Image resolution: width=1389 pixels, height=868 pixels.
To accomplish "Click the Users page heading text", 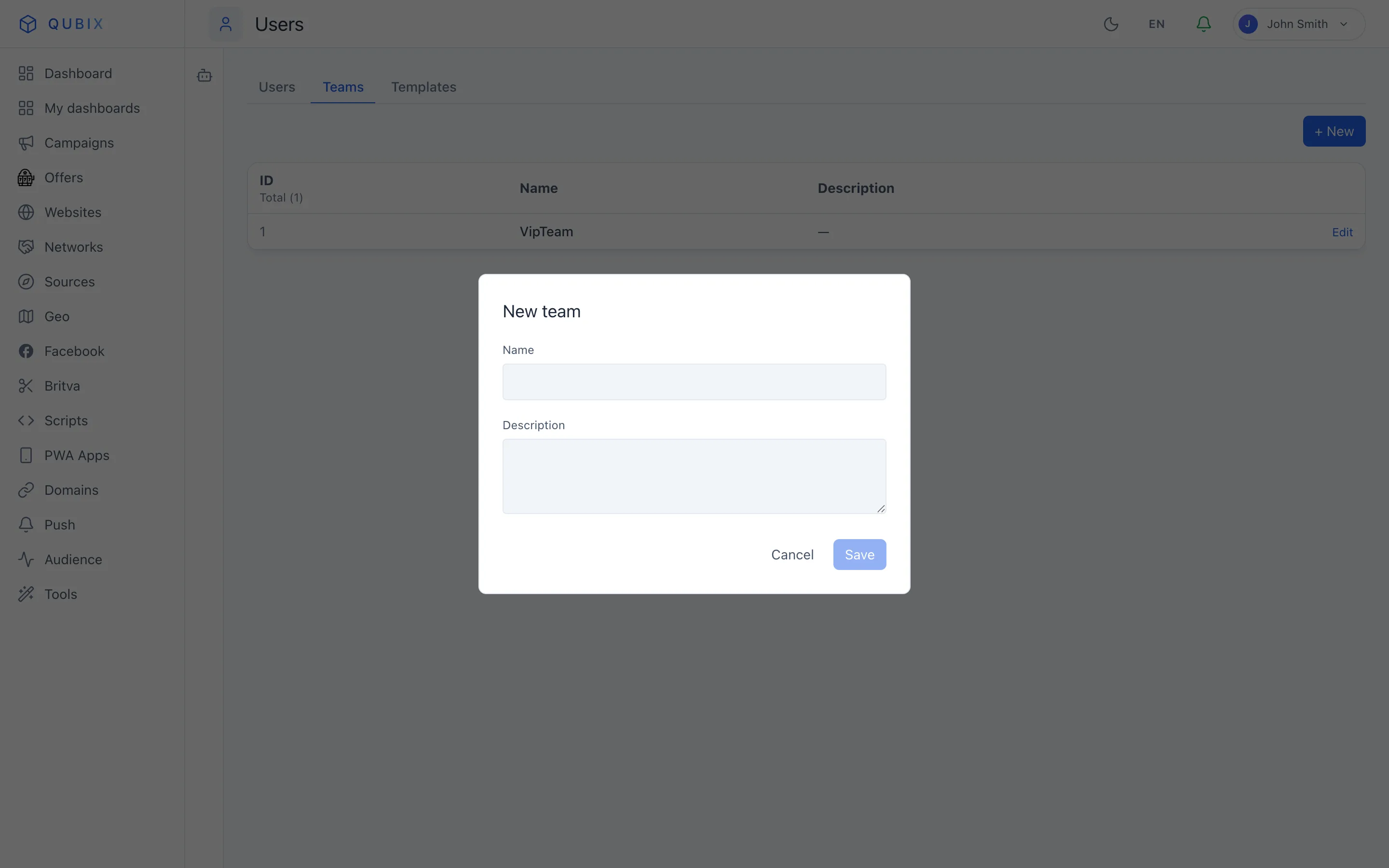I will [279, 24].
